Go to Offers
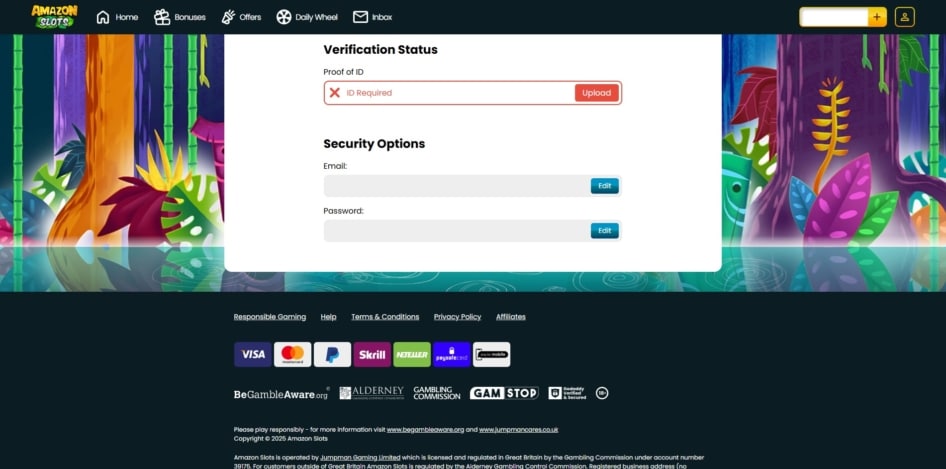The width and height of the screenshot is (946, 469). pyautogui.click(x=241, y=17)
